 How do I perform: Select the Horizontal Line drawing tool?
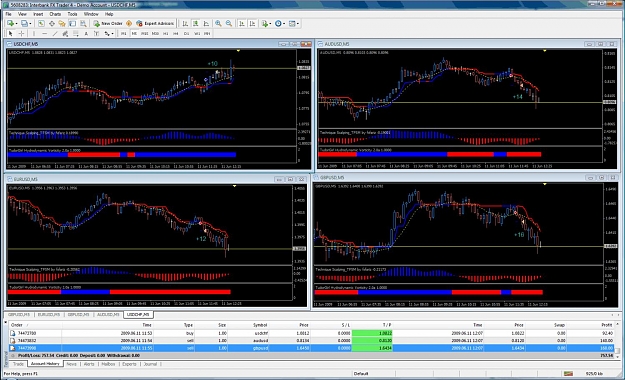(44, 33)
